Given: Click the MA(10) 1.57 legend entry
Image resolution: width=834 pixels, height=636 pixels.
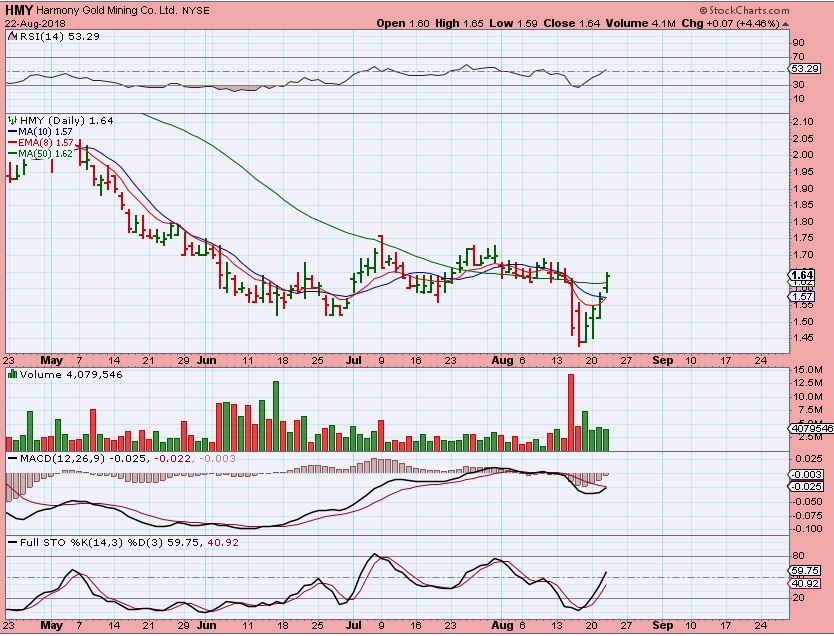Looking at the screenshot, I should [x=40, y=131].
